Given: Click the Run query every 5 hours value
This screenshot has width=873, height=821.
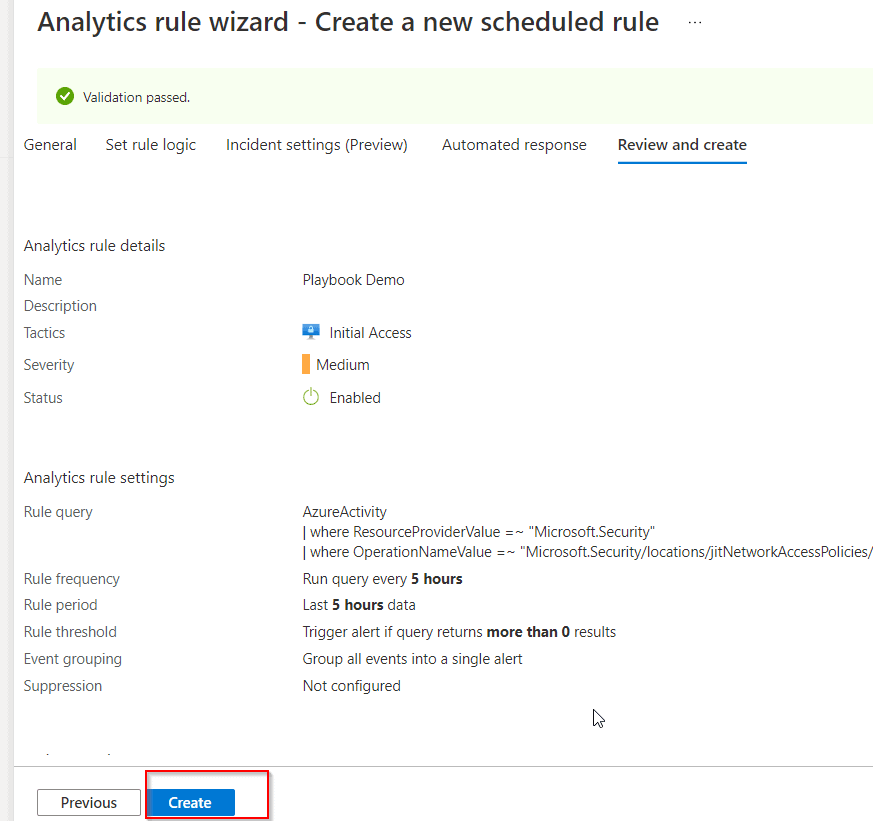Looking at the screenshot, I should (x=382, y=579).
